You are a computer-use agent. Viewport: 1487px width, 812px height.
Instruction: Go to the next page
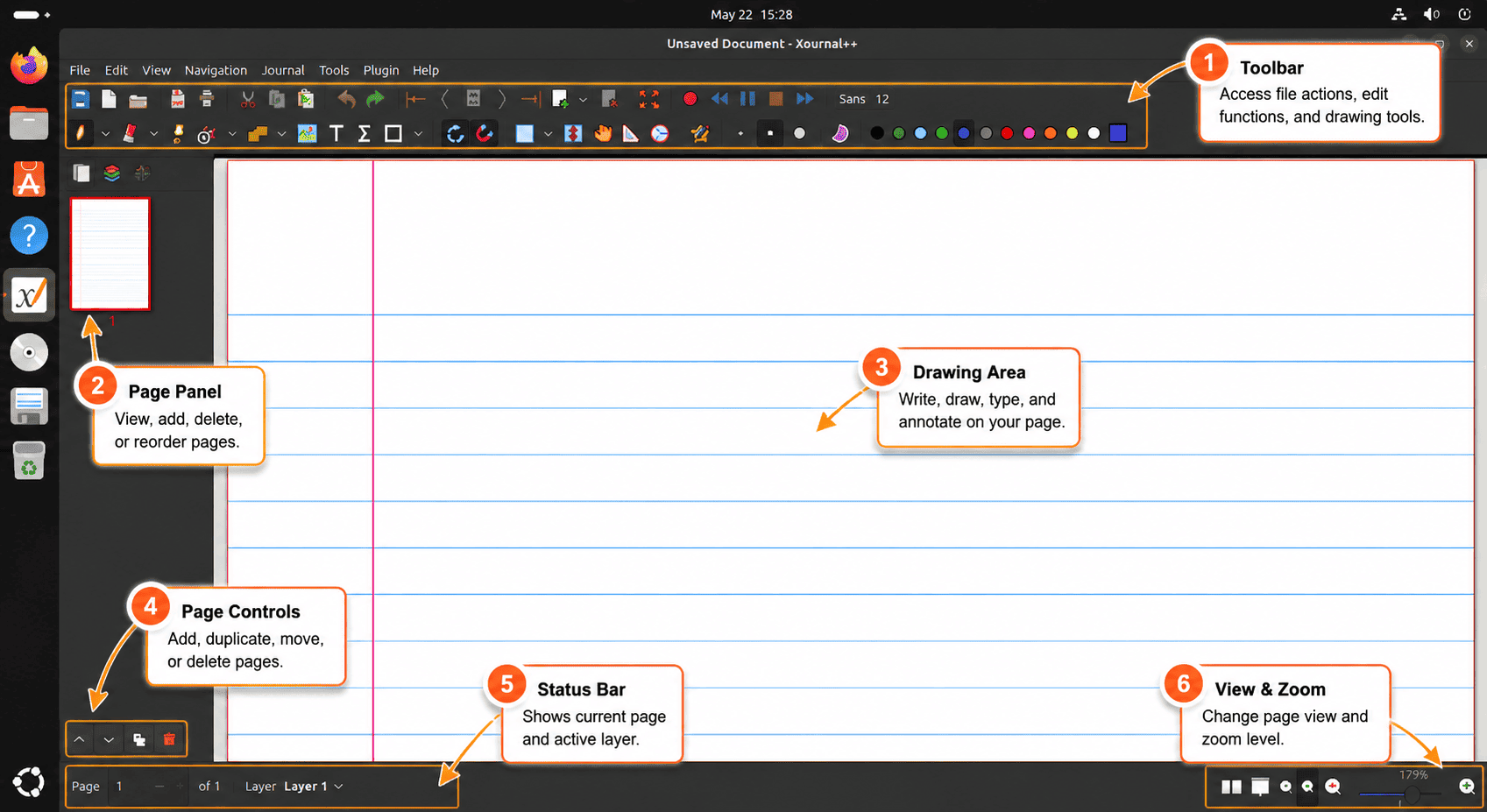click(501, 99)
